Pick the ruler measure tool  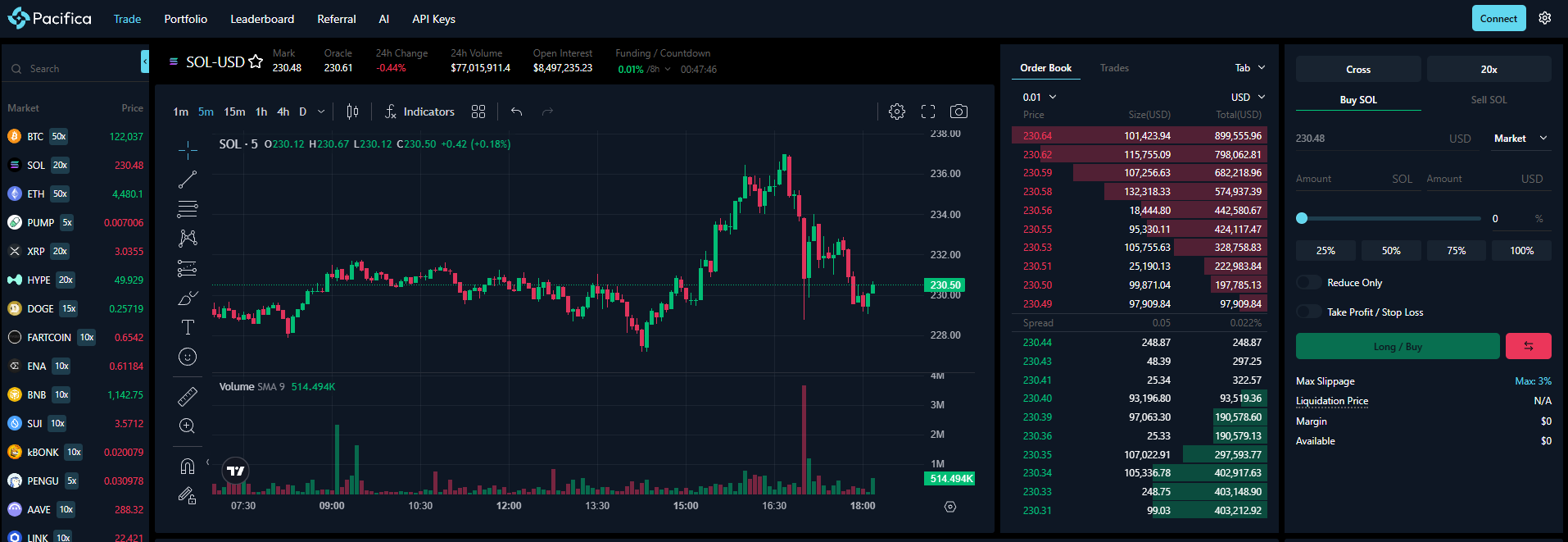pyautogui.click(x=188, y=397)
